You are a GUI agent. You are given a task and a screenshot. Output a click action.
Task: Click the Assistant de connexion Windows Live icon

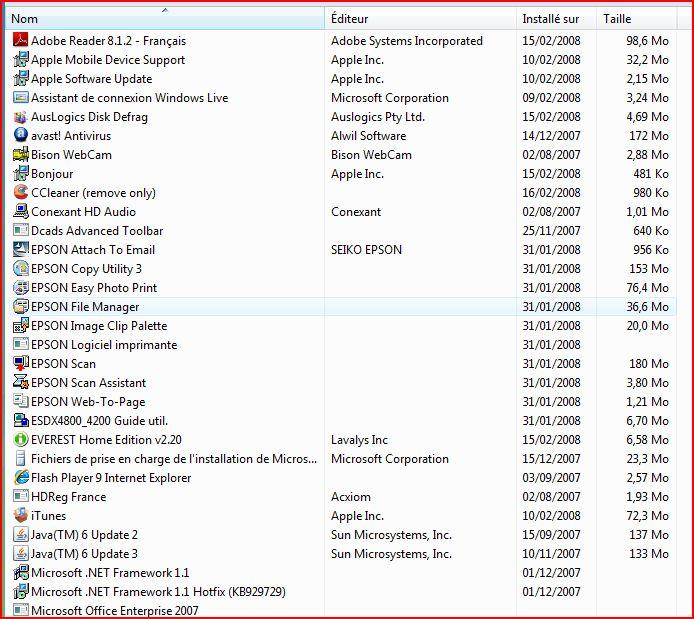pos(20,97)
